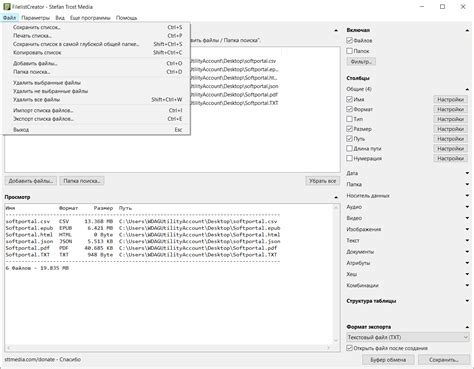
Task: Toggle the Формат column checkbox
Action: coord(349,109)
